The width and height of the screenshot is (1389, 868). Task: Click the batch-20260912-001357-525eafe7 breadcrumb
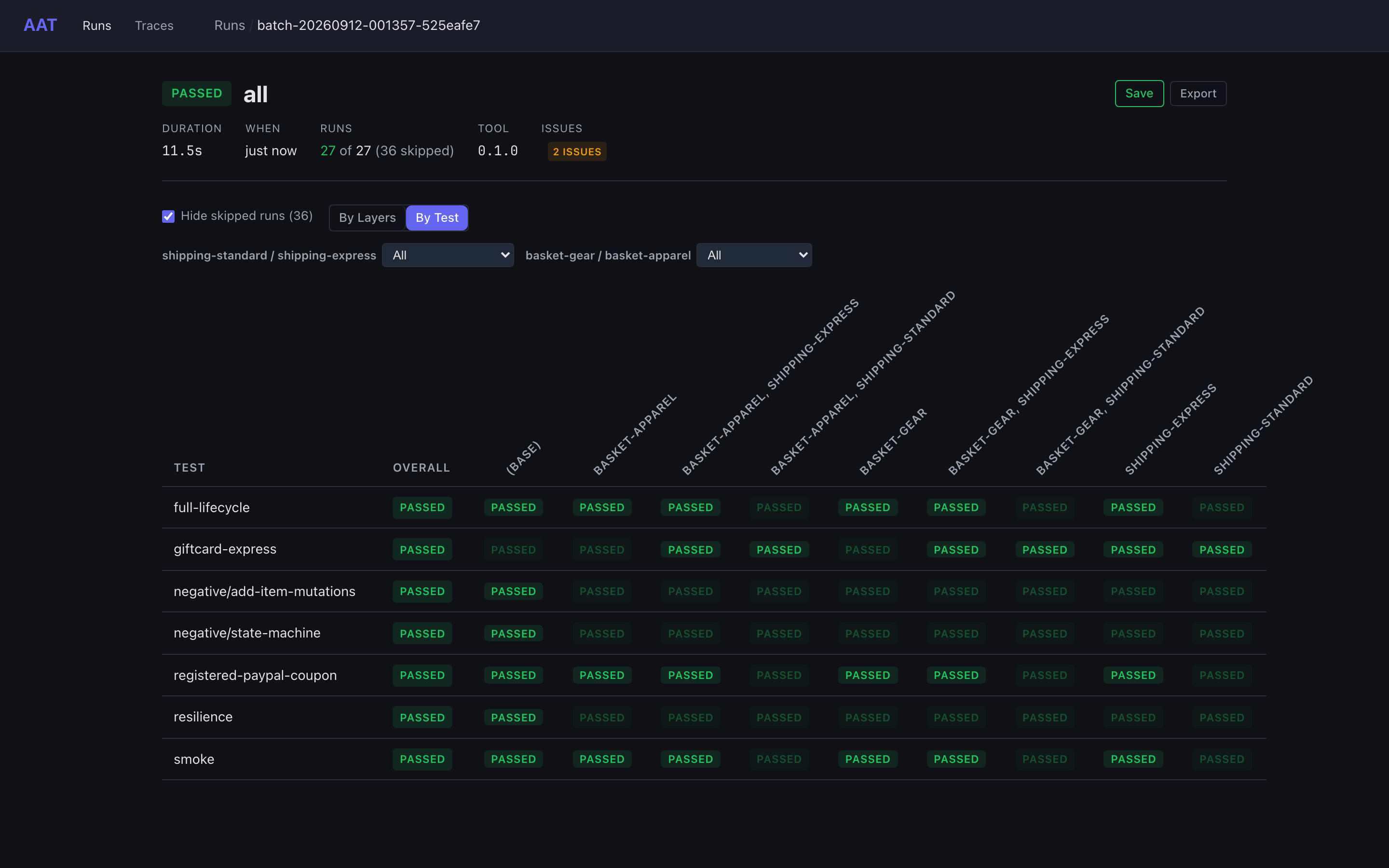(x=368, y=25)
